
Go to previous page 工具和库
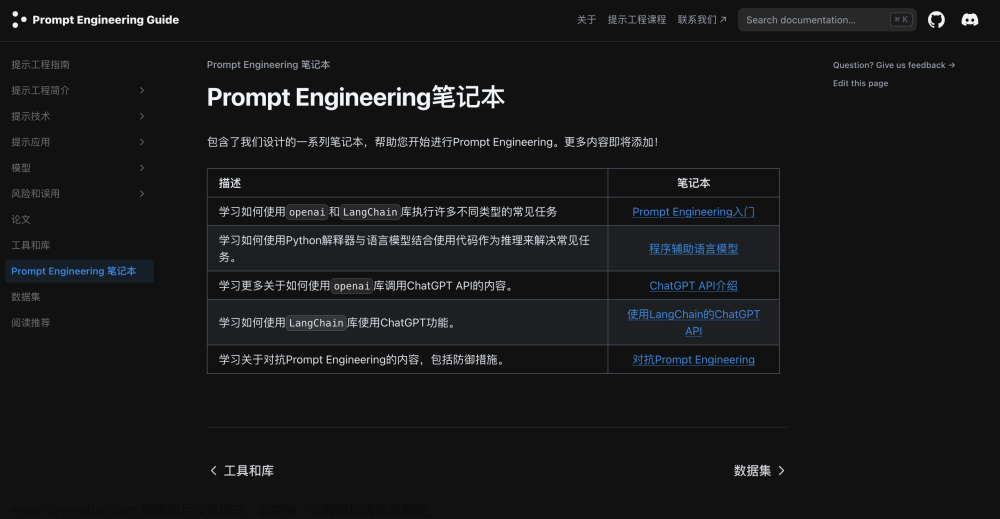click(242, 471)
